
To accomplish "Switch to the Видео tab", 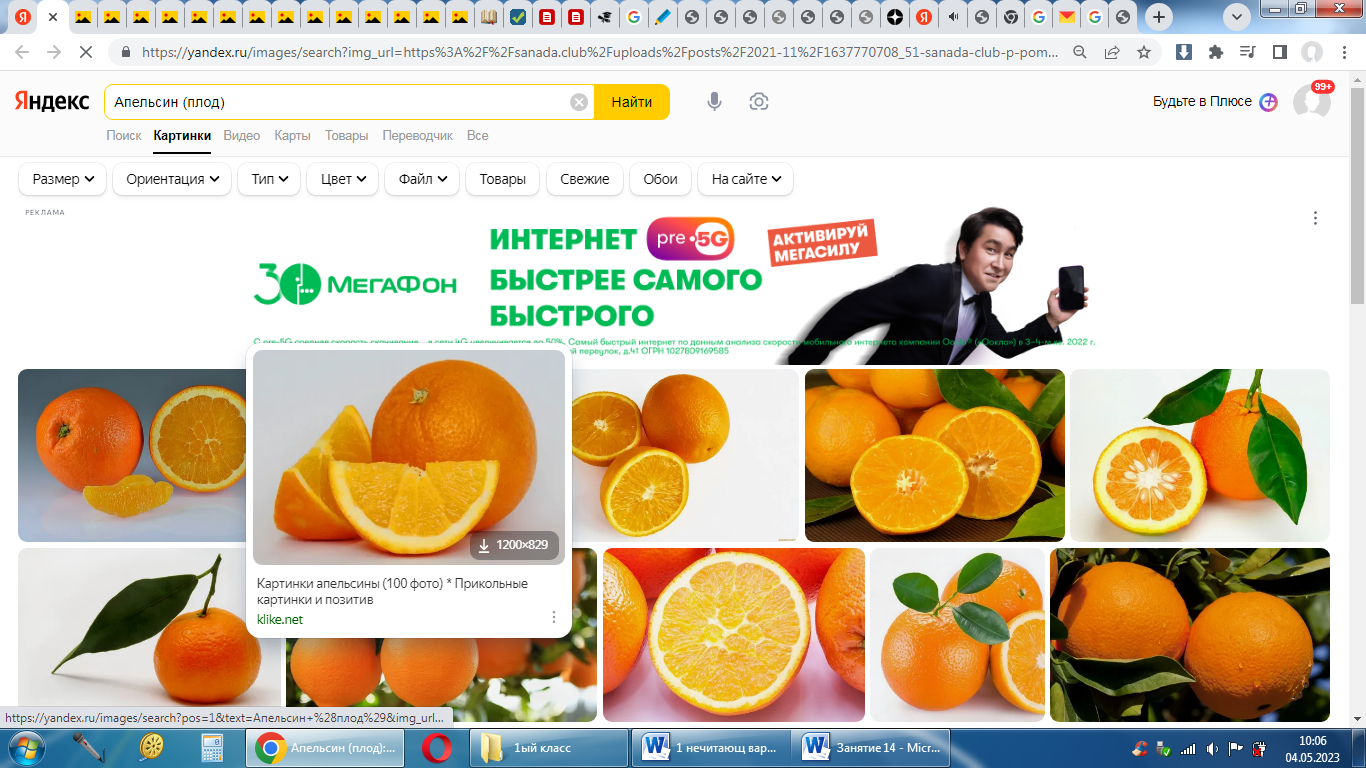I will [241, 135].
